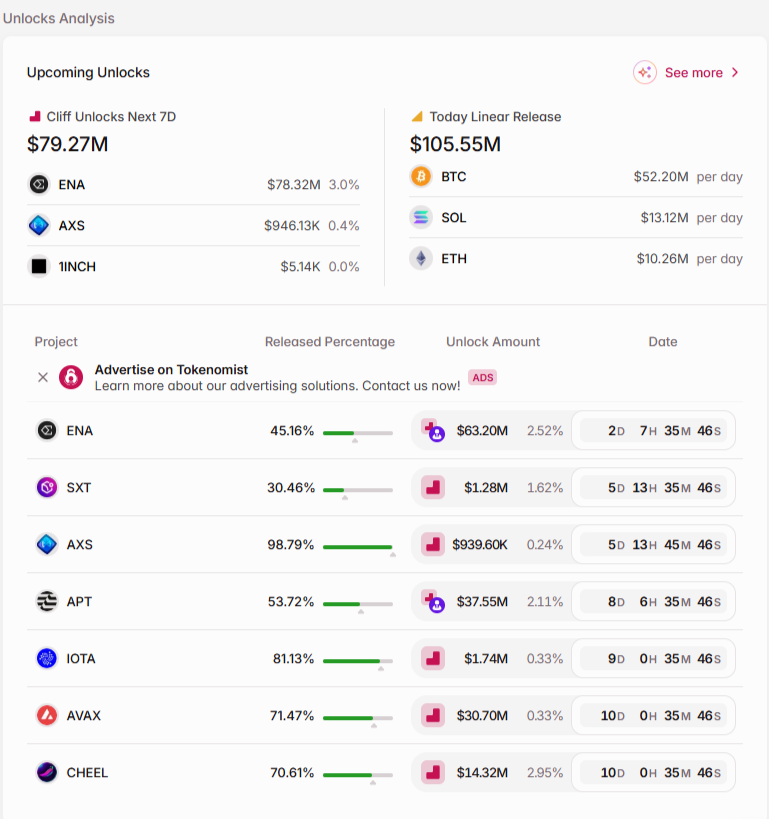The image size is (769, 819).
Task: Click the CHEEL token icon in table
Action: tap(47, 773)
